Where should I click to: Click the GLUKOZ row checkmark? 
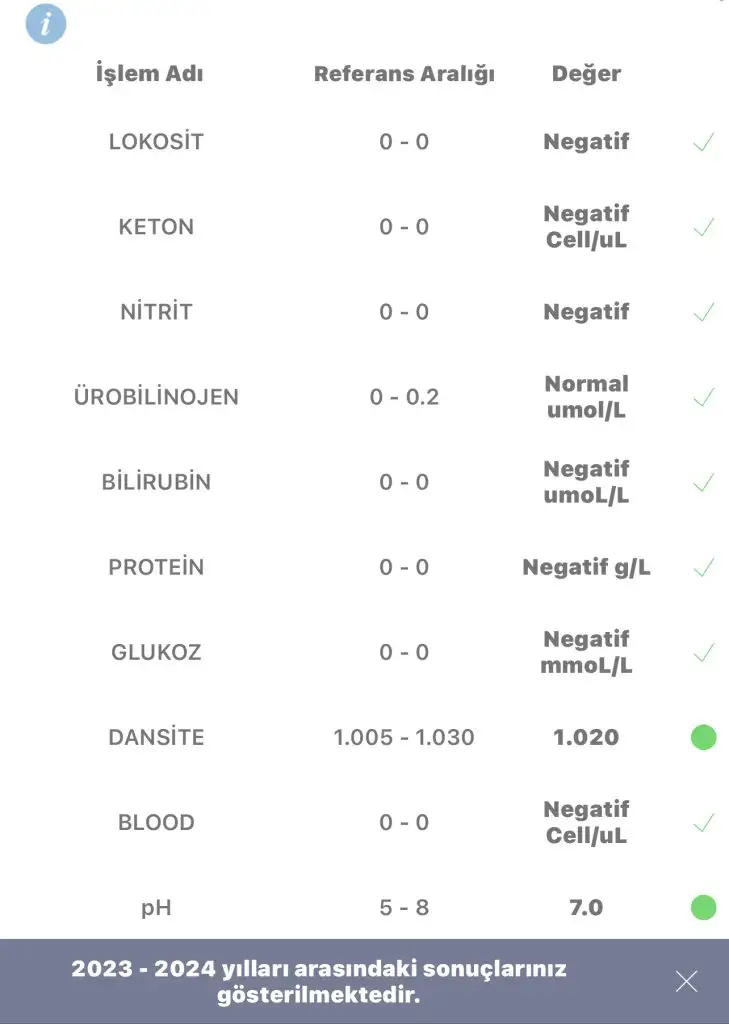(x=704, y=652)
